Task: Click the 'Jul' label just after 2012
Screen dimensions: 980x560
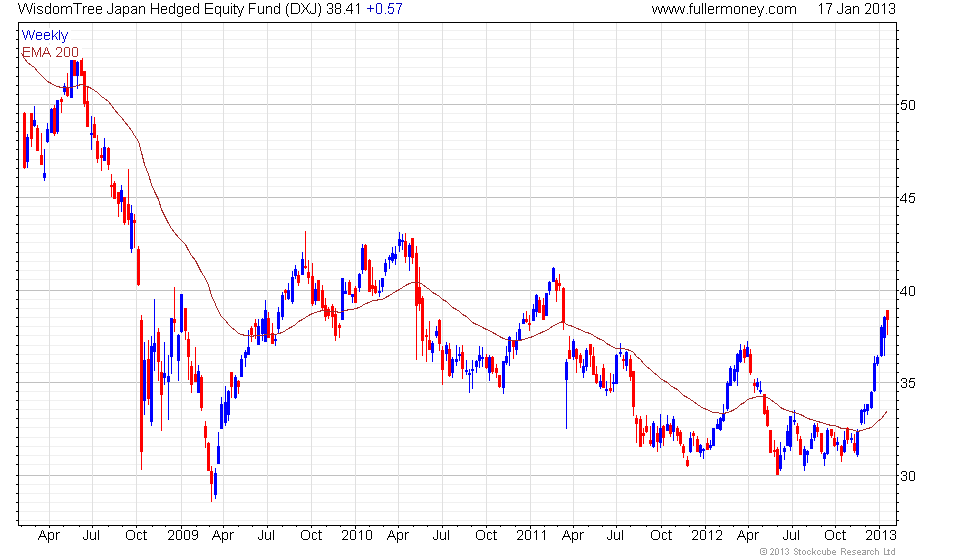Action: point(791,536)
